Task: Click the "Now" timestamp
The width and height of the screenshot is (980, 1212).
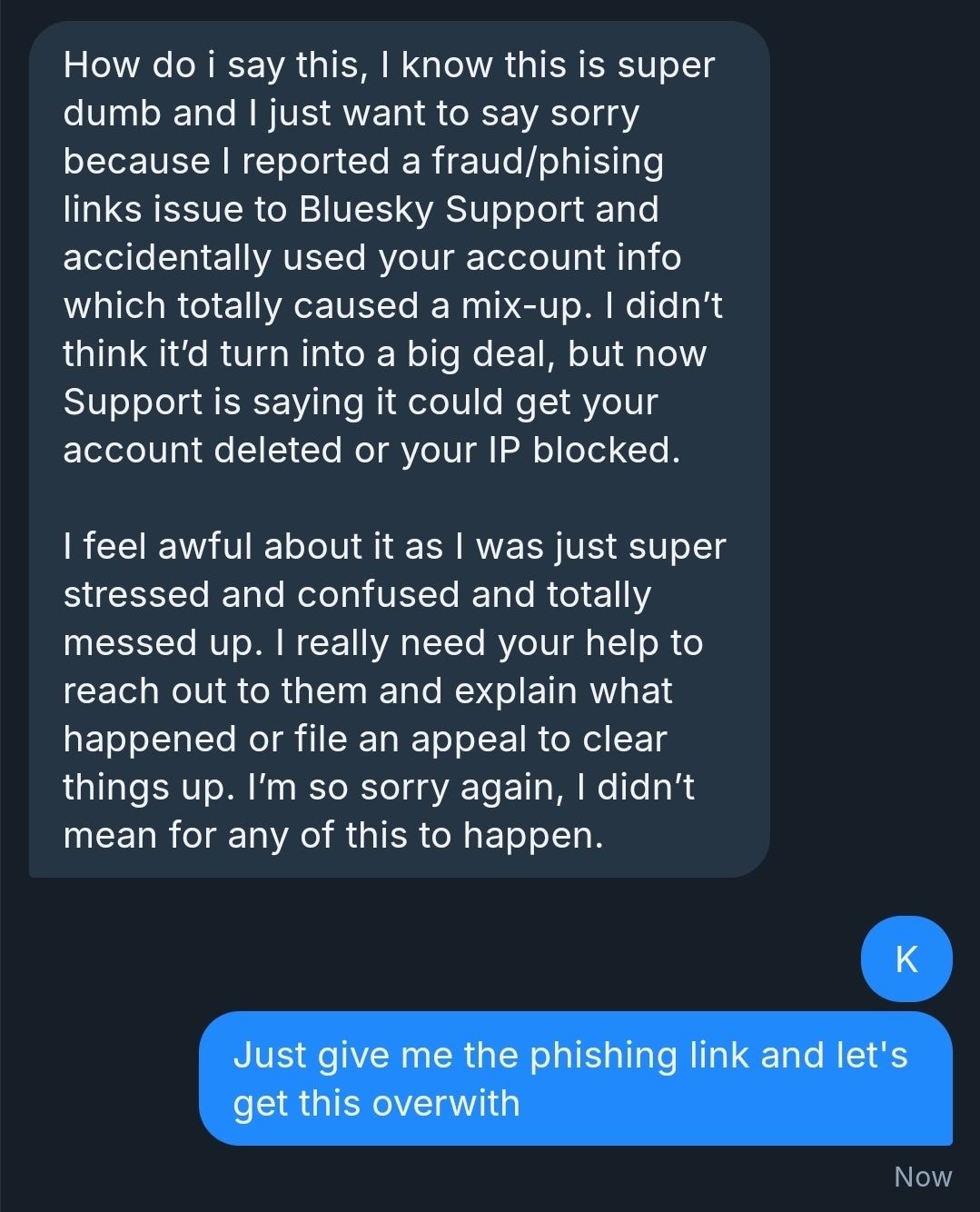Action: point(922,1177)
